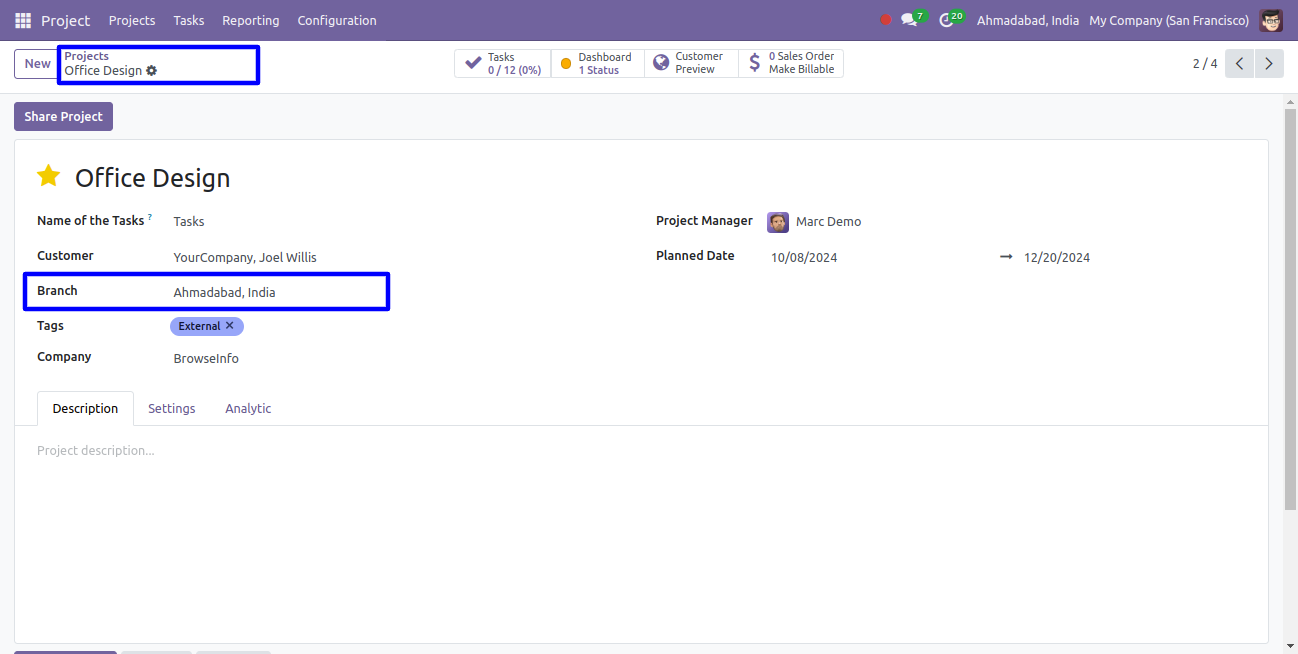Viewport: 1298px width, 654px height.
Task: Switch to the Analytic tab
Action: pyautogui.click(x=248, y=409)
